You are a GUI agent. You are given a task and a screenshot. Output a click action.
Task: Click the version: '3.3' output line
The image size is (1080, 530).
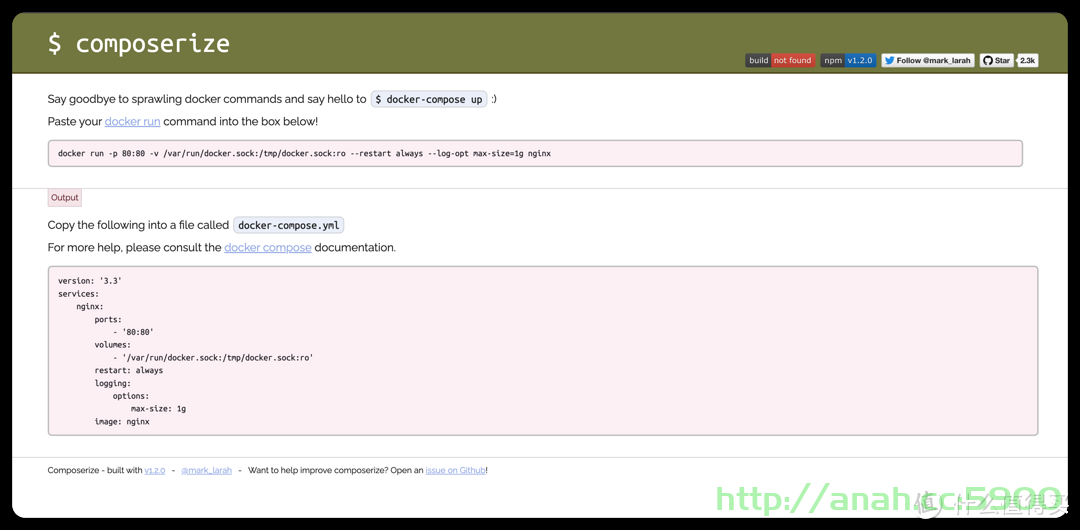click(90, 281)
